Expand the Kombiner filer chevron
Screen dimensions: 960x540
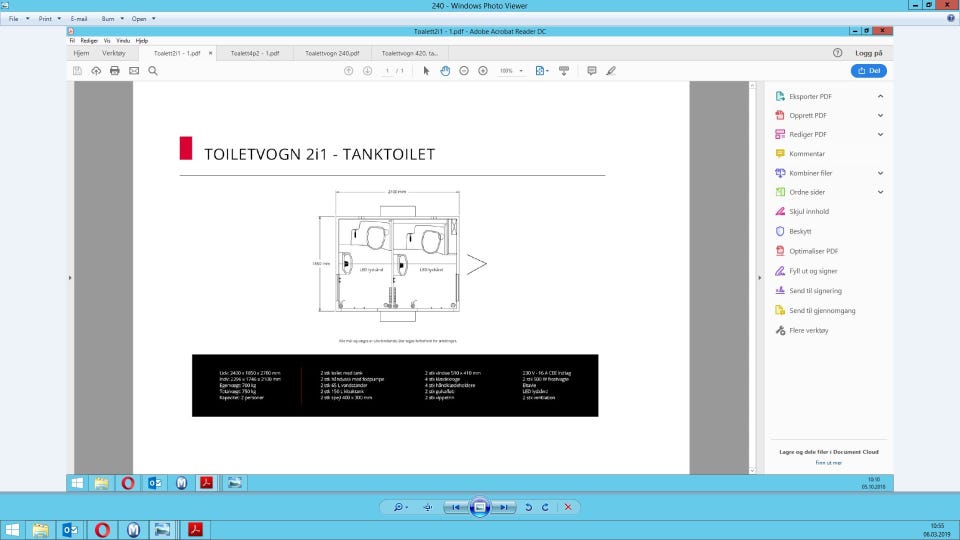[880, 173]
